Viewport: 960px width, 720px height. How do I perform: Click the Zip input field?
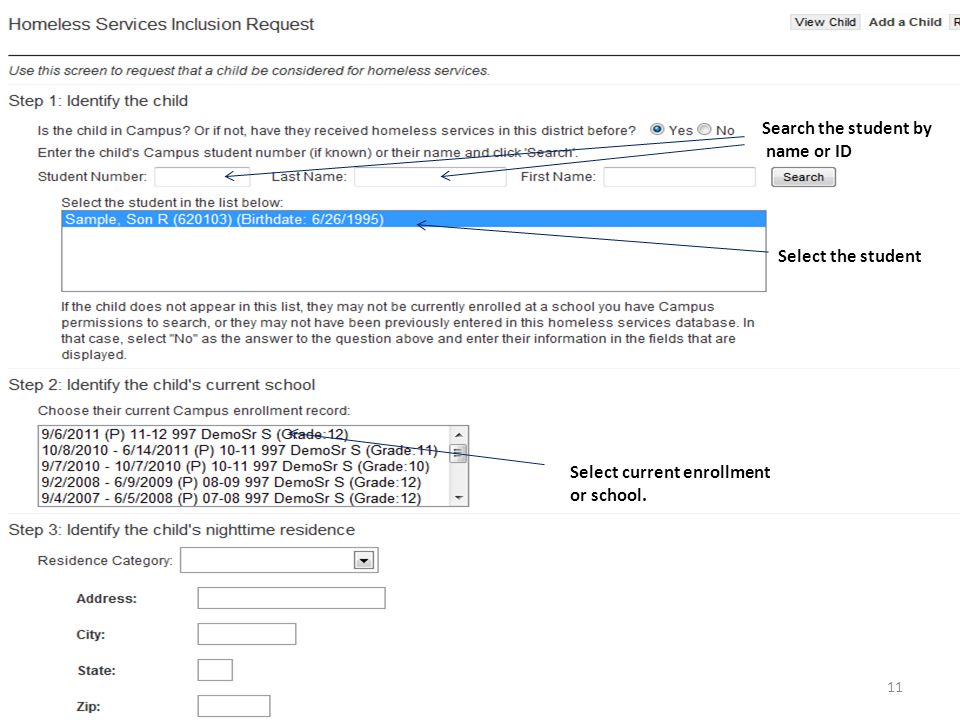point(234,706)
